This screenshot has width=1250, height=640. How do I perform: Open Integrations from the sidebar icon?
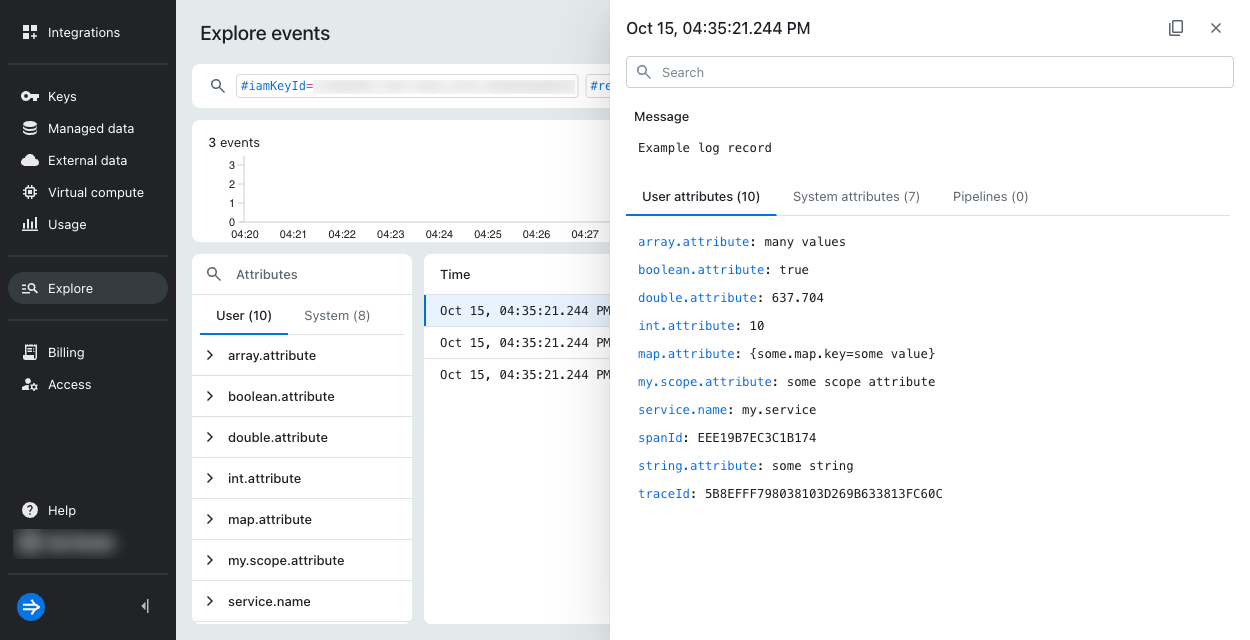pyautogui.click(x=30, y=33)
